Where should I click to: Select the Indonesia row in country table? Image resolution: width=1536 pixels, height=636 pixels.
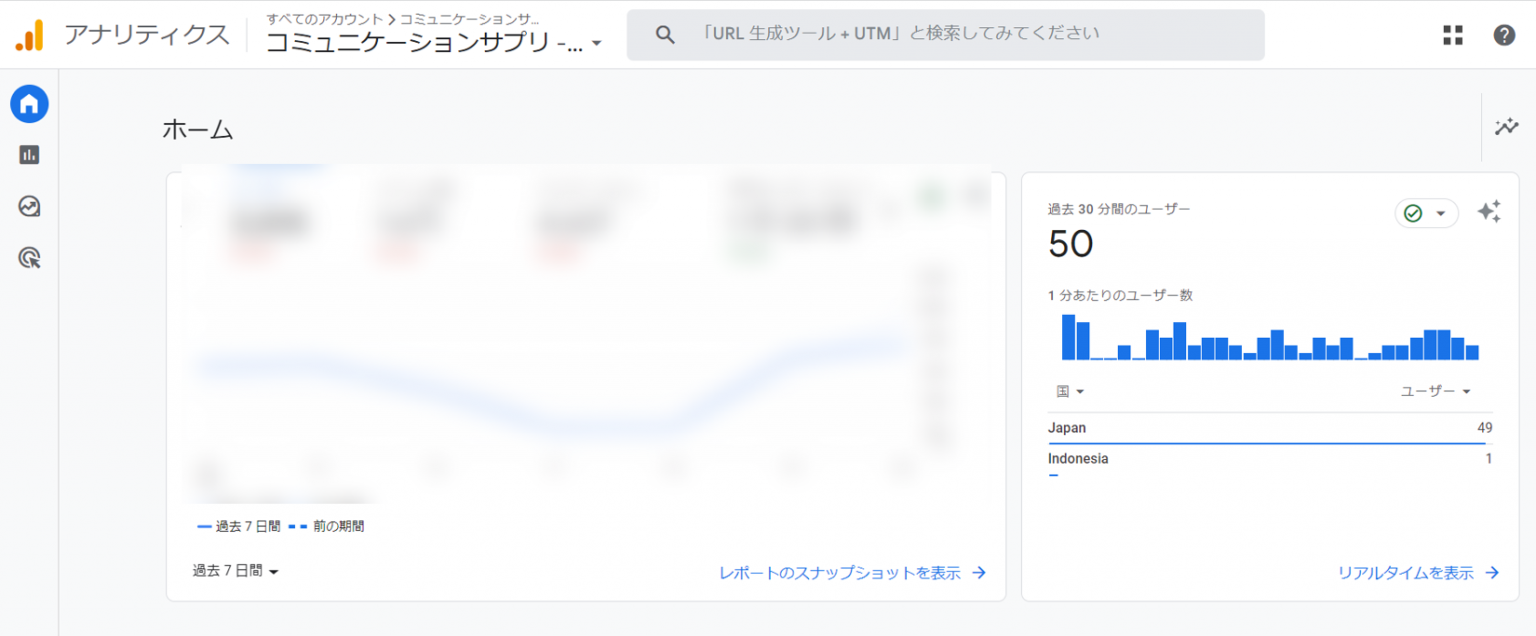(1269, 459)
